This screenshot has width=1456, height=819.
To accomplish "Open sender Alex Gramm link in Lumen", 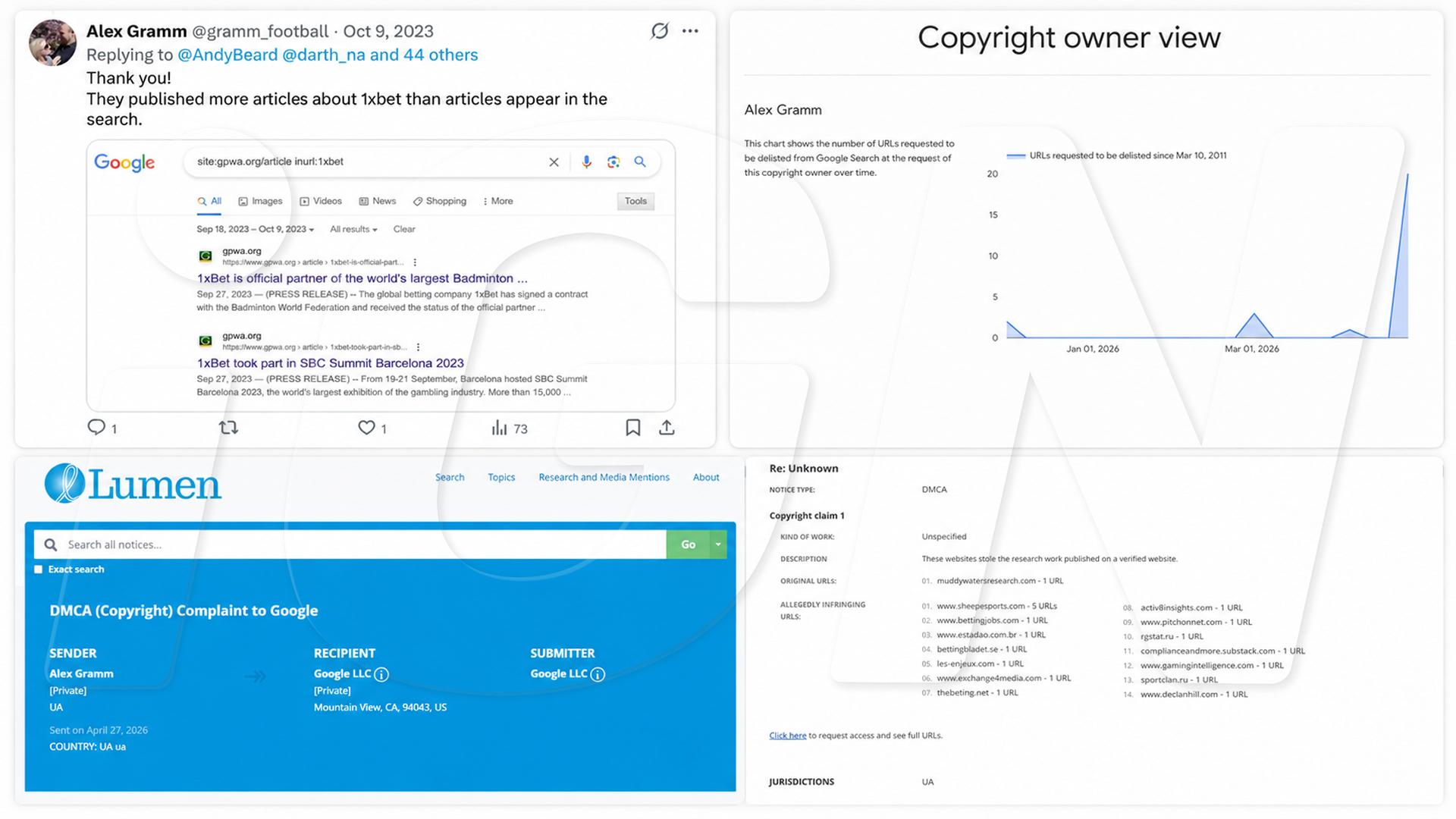I will [x=81, y=673].
